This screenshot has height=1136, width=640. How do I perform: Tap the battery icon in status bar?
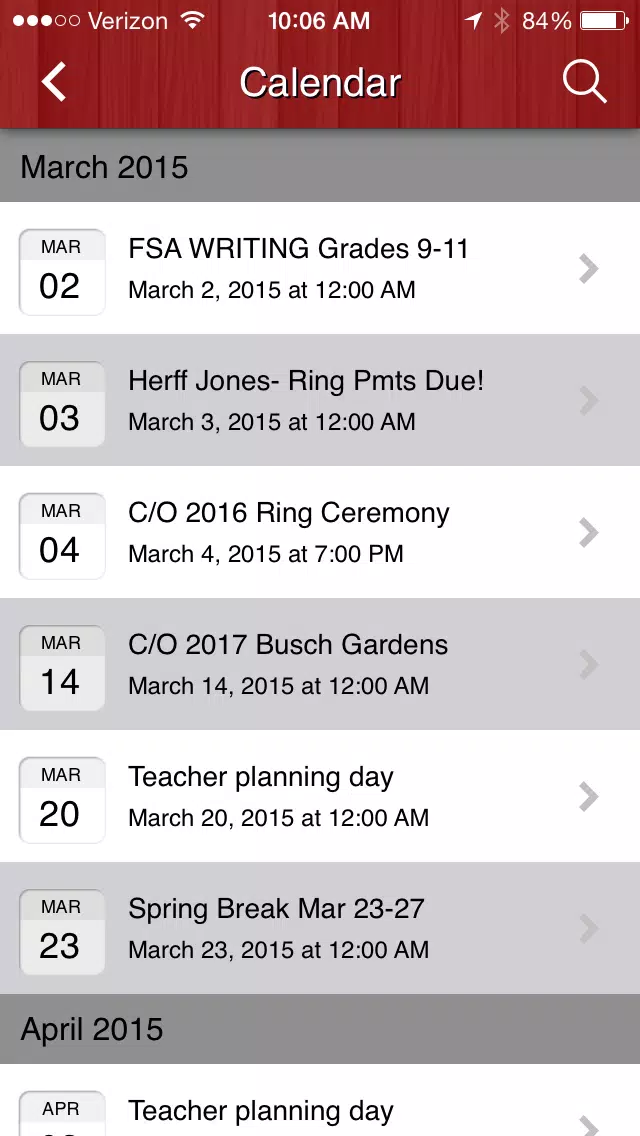(604, 21)
